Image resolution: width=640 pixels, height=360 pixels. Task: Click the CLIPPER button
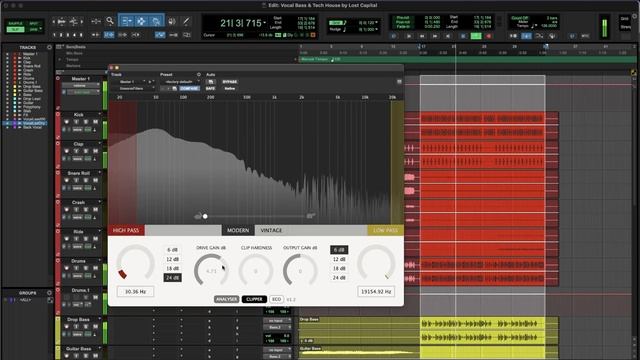click(x=254, y=299)
